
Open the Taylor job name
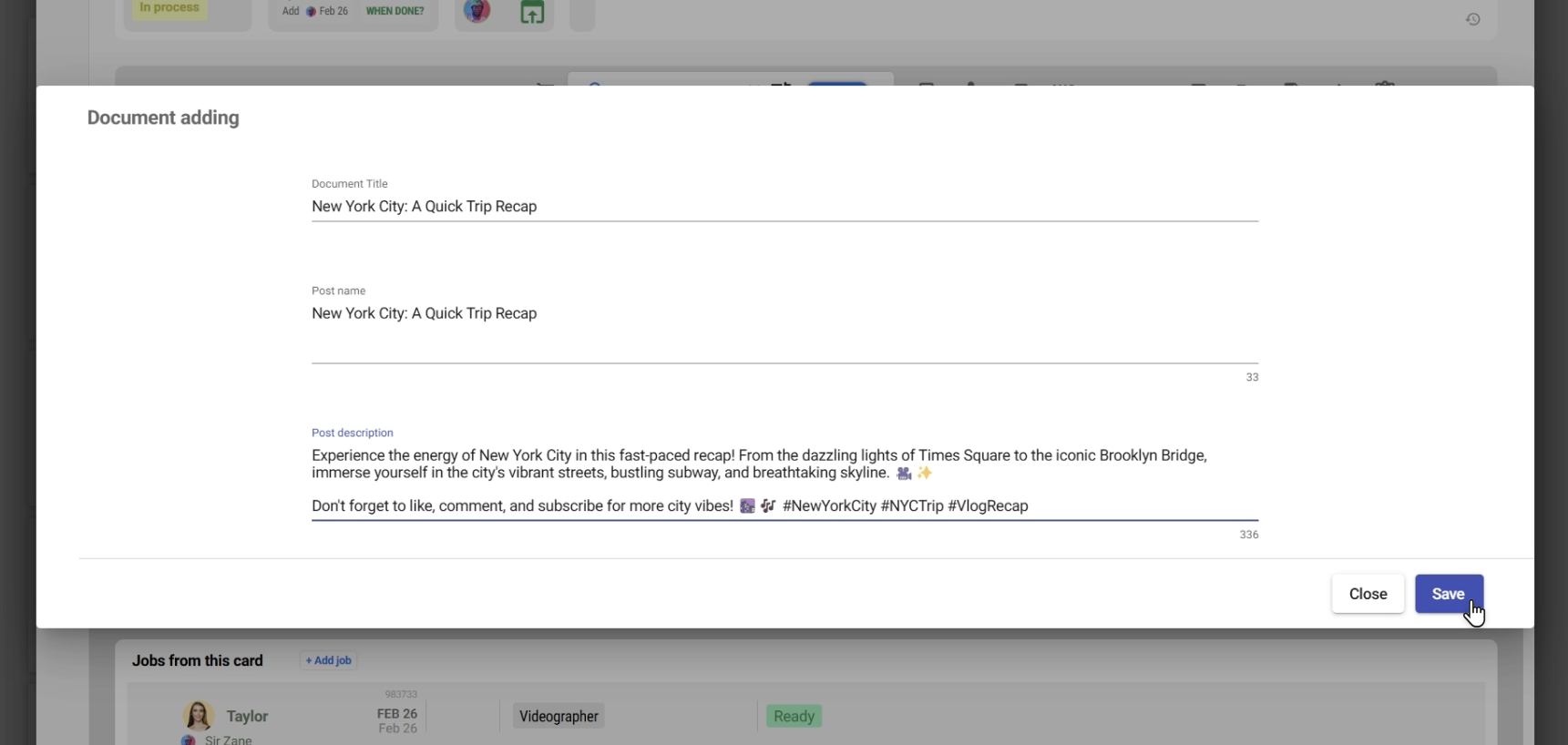pyautogui.click(x=247, y=716)
